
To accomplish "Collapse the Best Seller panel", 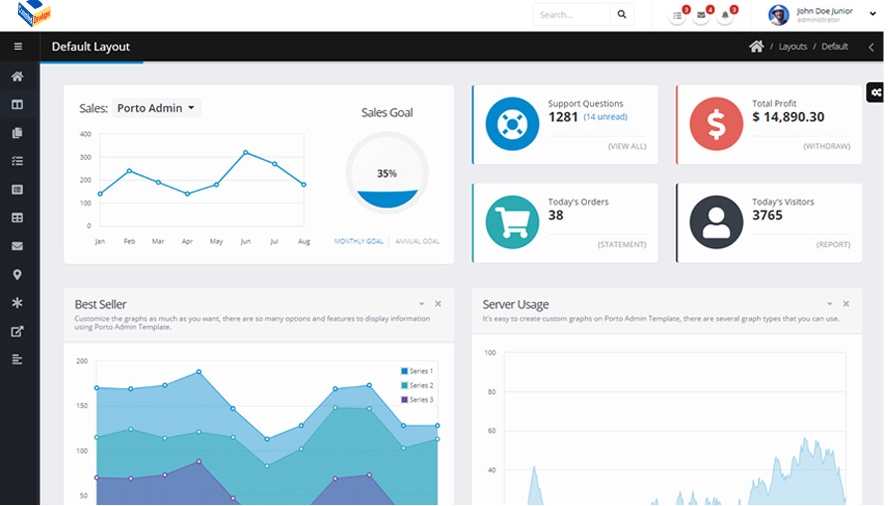I will 421,304.
